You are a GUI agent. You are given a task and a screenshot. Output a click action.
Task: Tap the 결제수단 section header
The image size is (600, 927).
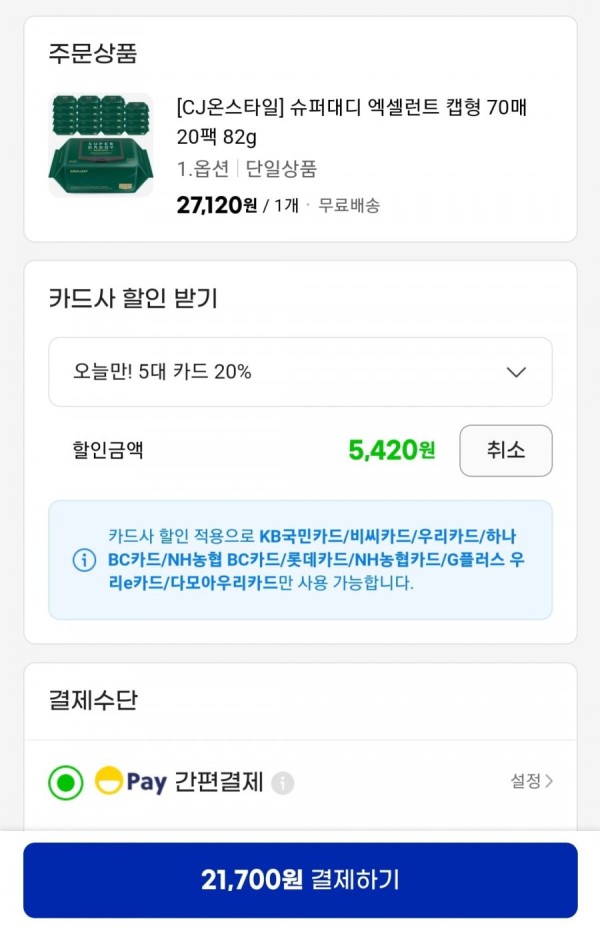pyautogui.click(x=93, y=700)
